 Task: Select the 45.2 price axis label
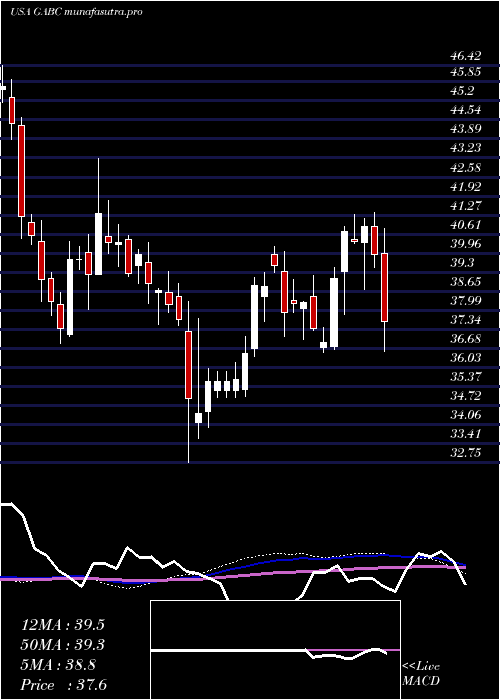[x=462, y=91]
